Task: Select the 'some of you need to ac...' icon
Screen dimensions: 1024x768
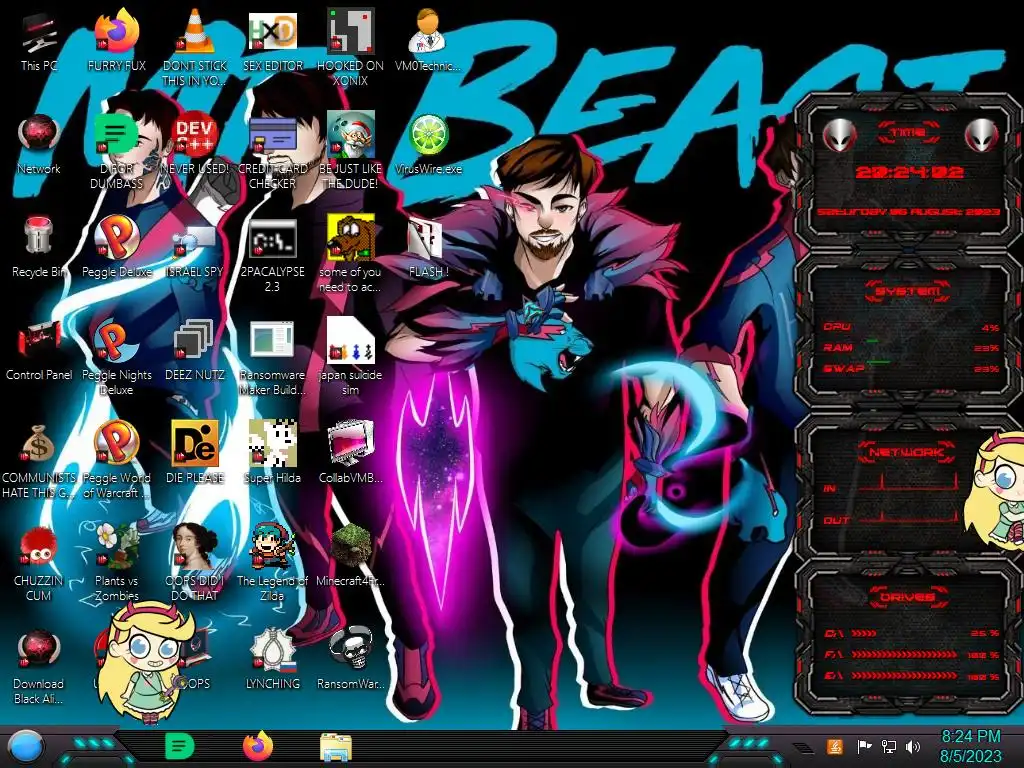Action: (351, 253)
